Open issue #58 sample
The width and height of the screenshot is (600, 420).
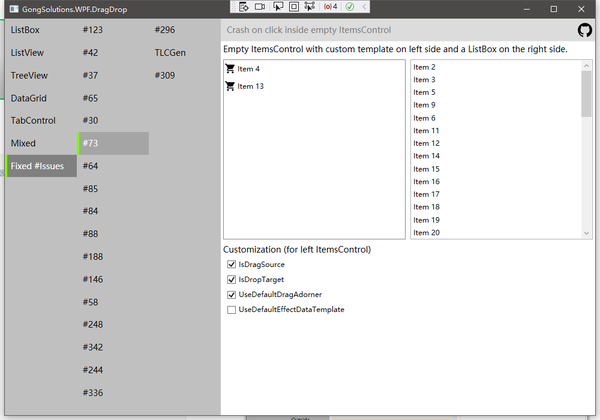(113, 302)
